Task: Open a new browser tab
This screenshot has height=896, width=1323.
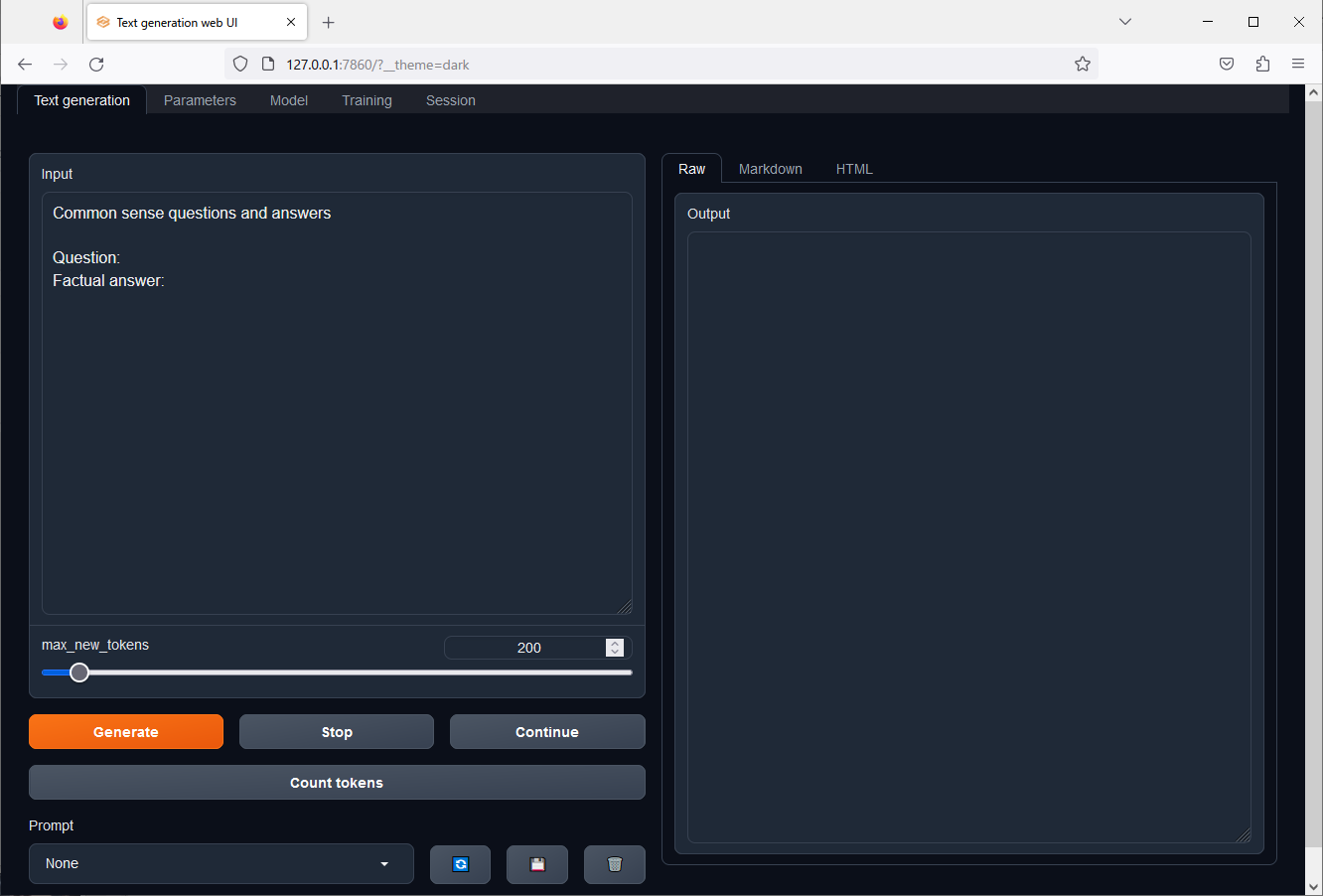Action: 329,22
